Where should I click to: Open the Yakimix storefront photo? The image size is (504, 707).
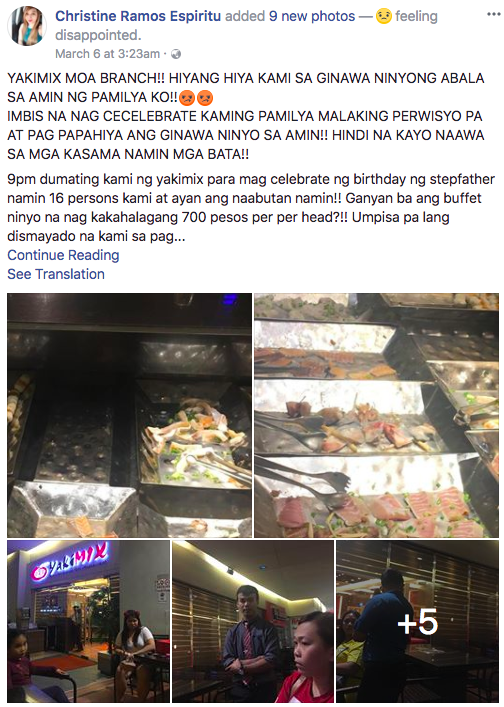88,621
